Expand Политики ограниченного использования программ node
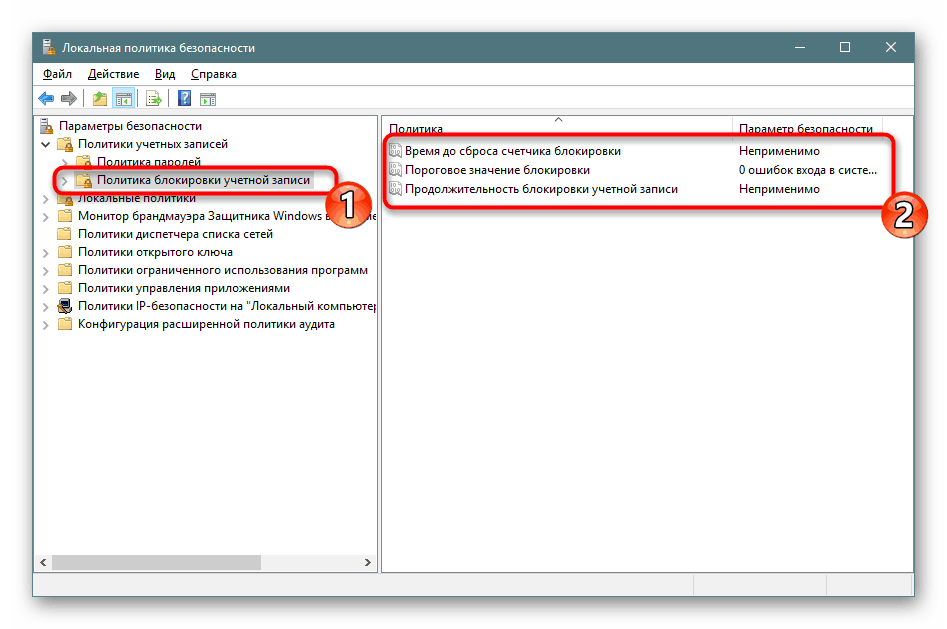This screenshot has width=947, height=629. (x=45, y=271)
